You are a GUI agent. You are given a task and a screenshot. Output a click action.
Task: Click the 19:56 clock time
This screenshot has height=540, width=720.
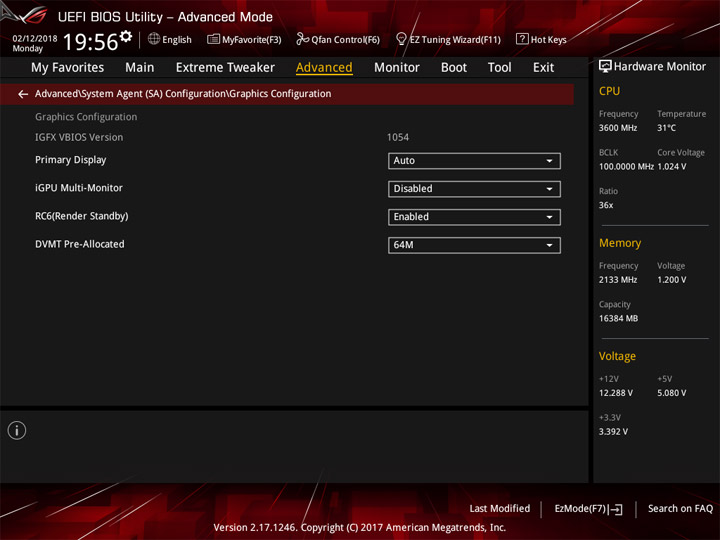(x=90, y=42)
